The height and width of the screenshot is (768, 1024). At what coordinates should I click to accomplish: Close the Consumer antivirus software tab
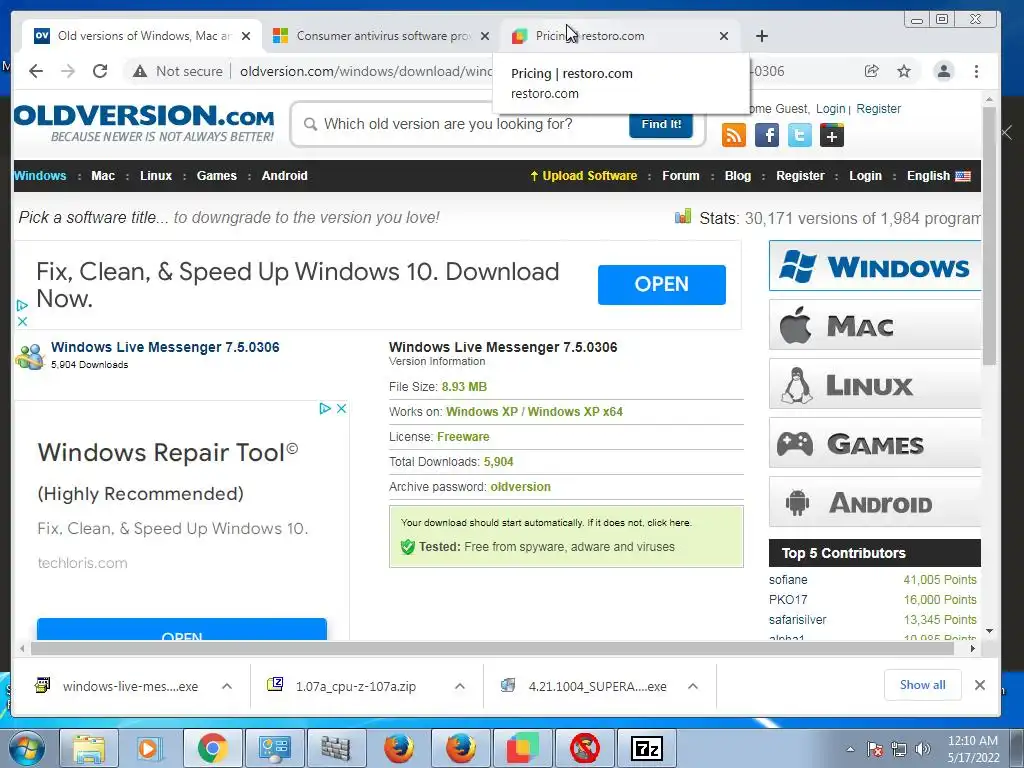click(x=485, y=36)
